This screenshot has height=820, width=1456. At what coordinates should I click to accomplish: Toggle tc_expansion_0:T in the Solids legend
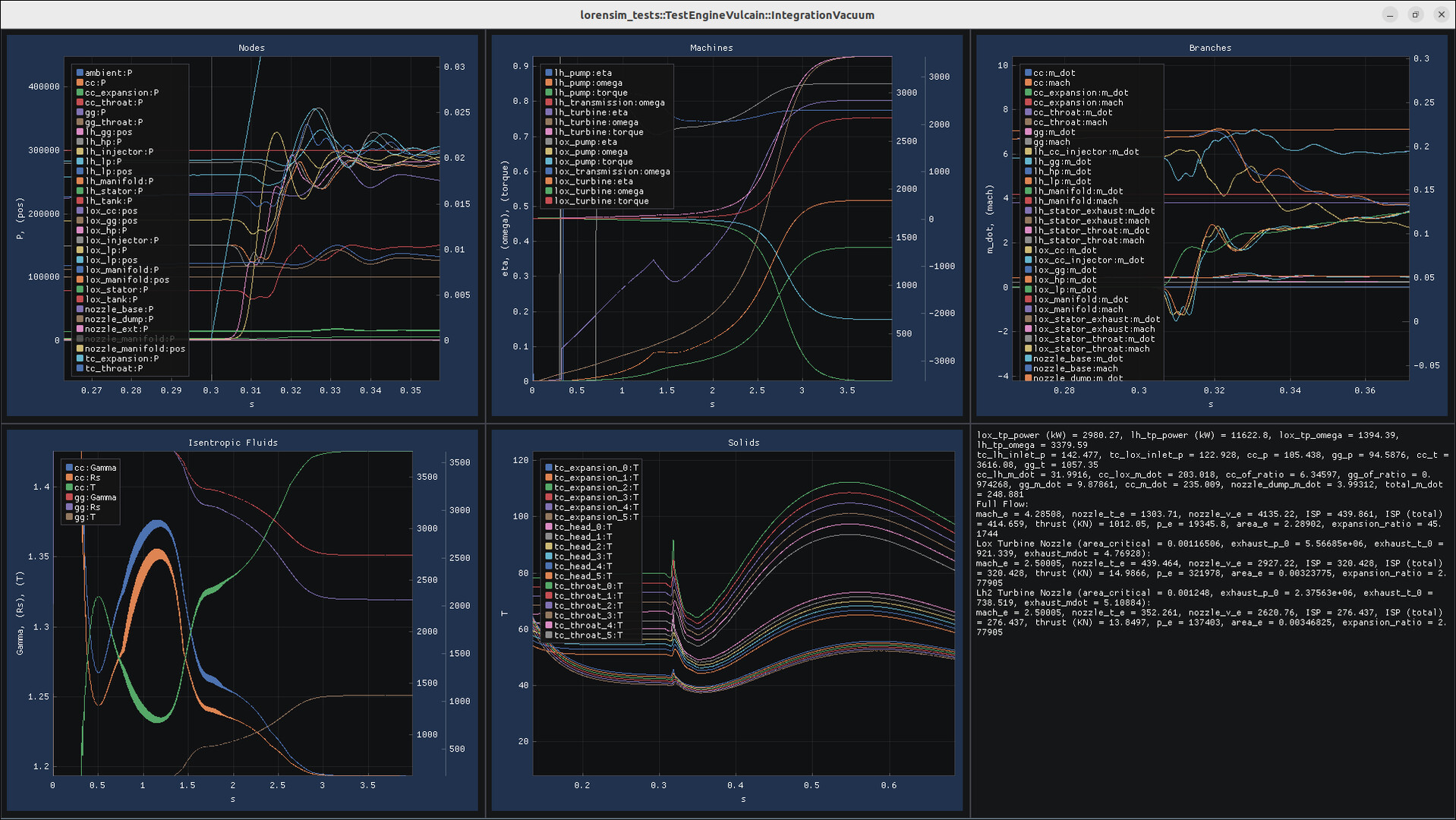click(x=595, y=468)
